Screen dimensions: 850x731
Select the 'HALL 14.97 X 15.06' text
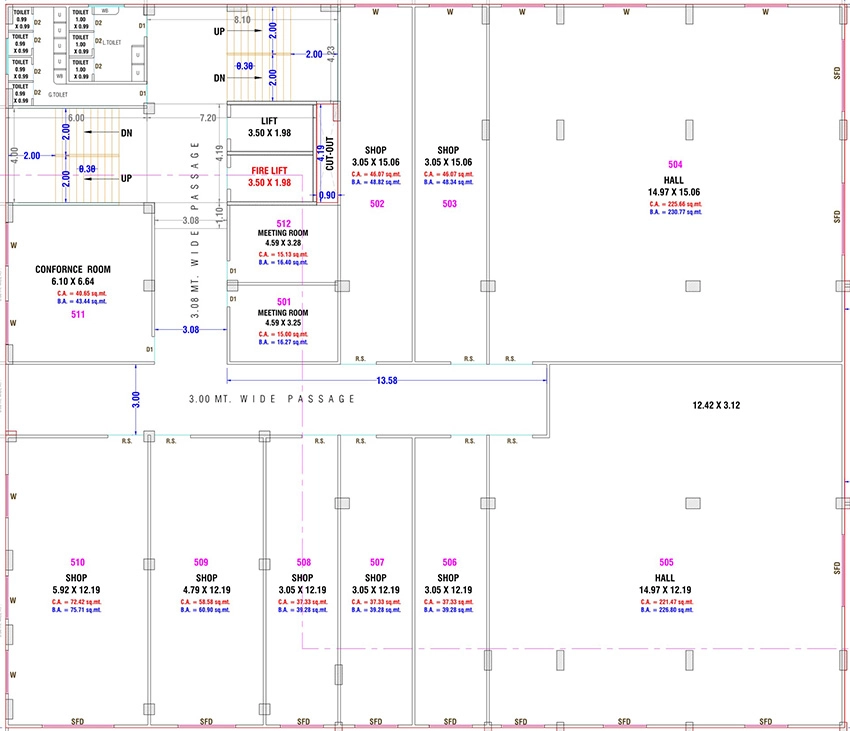674,186
